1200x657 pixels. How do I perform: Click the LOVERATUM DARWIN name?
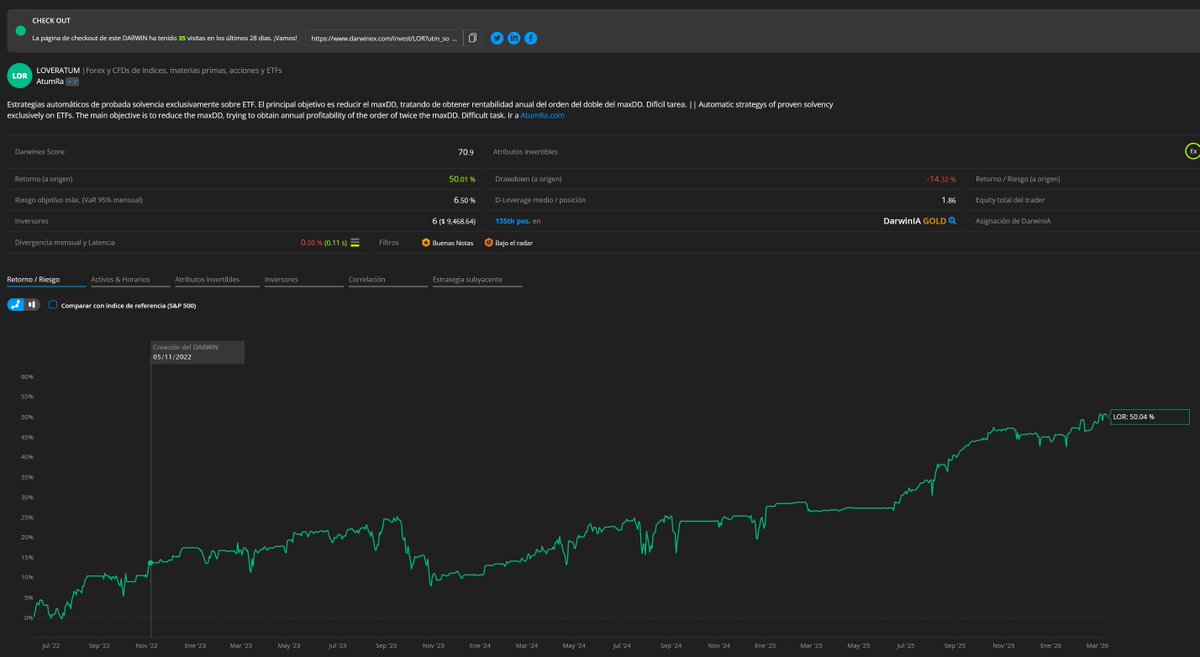pos(57,69)
